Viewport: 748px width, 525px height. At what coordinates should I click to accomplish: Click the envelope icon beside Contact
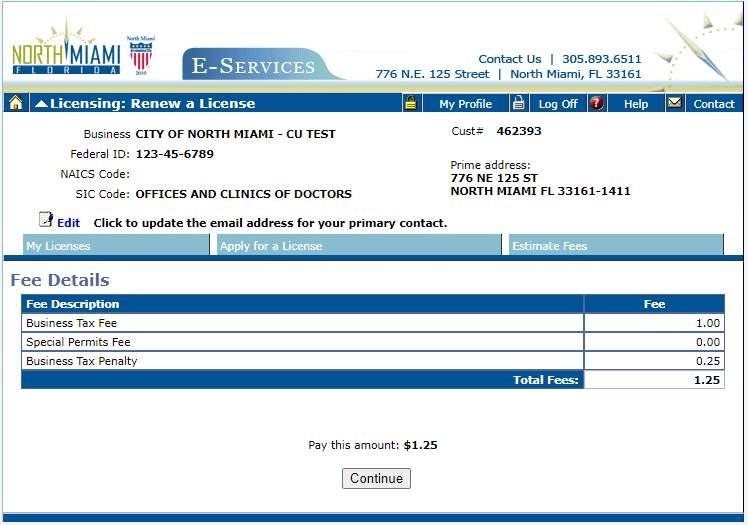[675, 103]
